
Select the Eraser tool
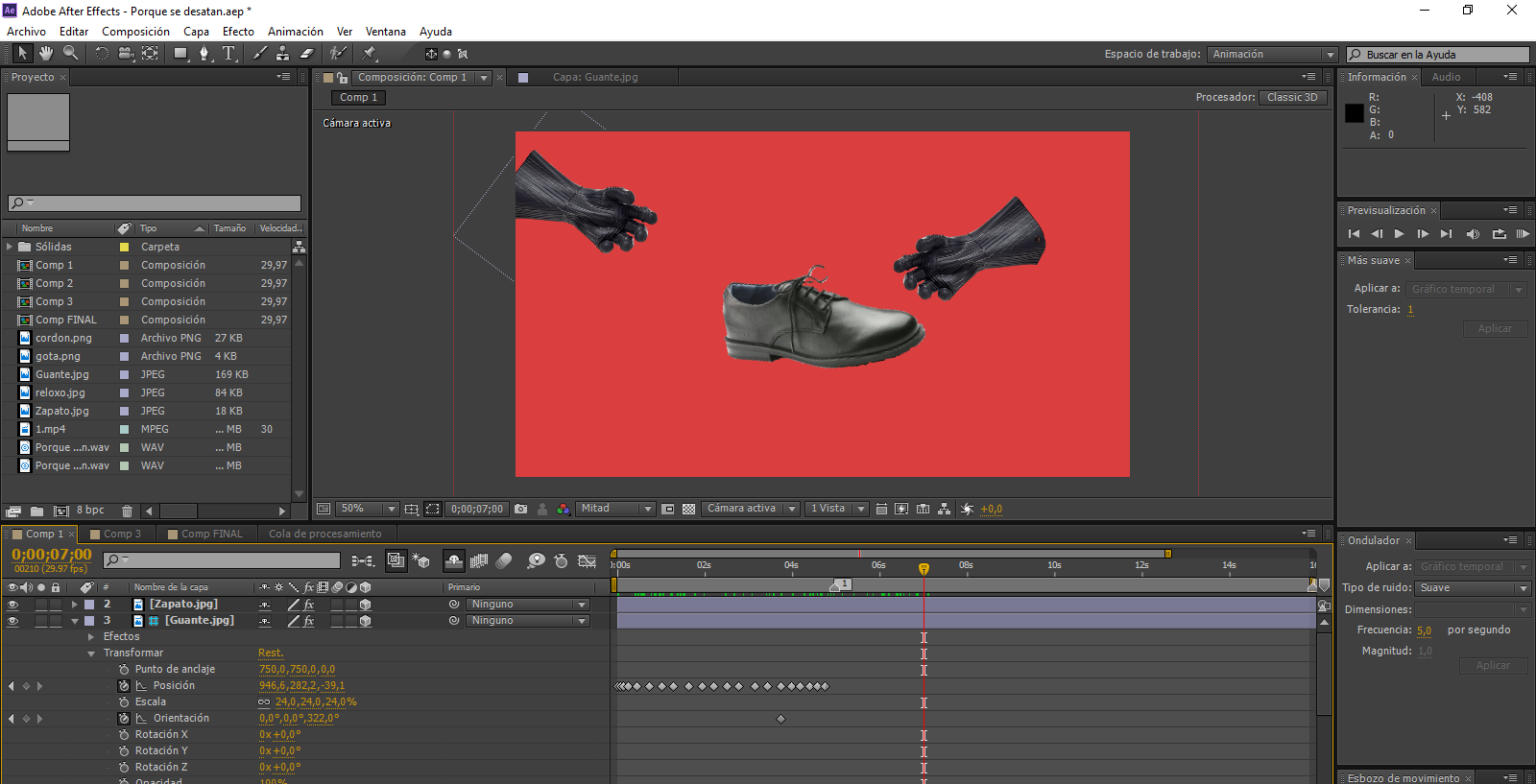click(x=307, y=54)
